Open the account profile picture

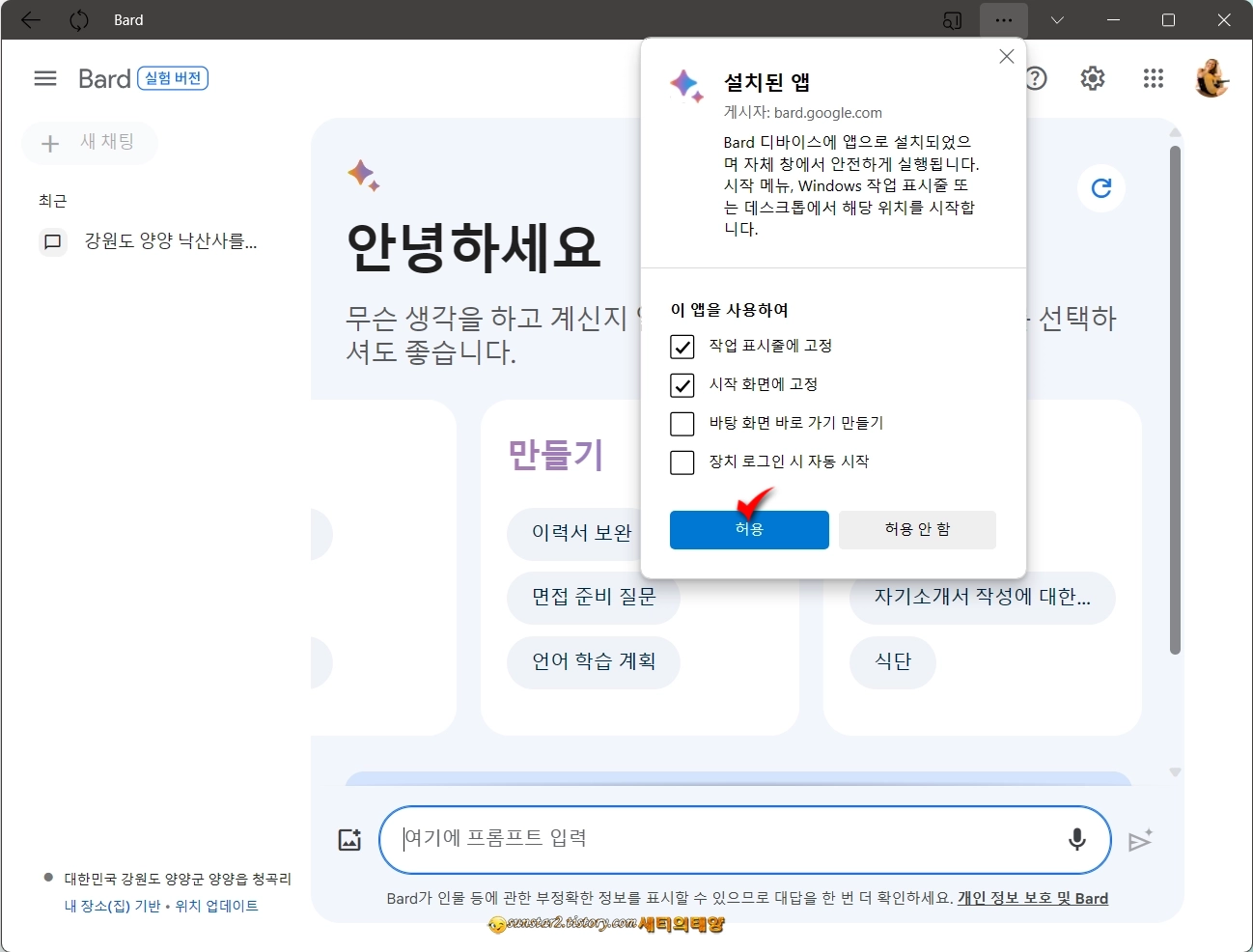click(1211, 78)
